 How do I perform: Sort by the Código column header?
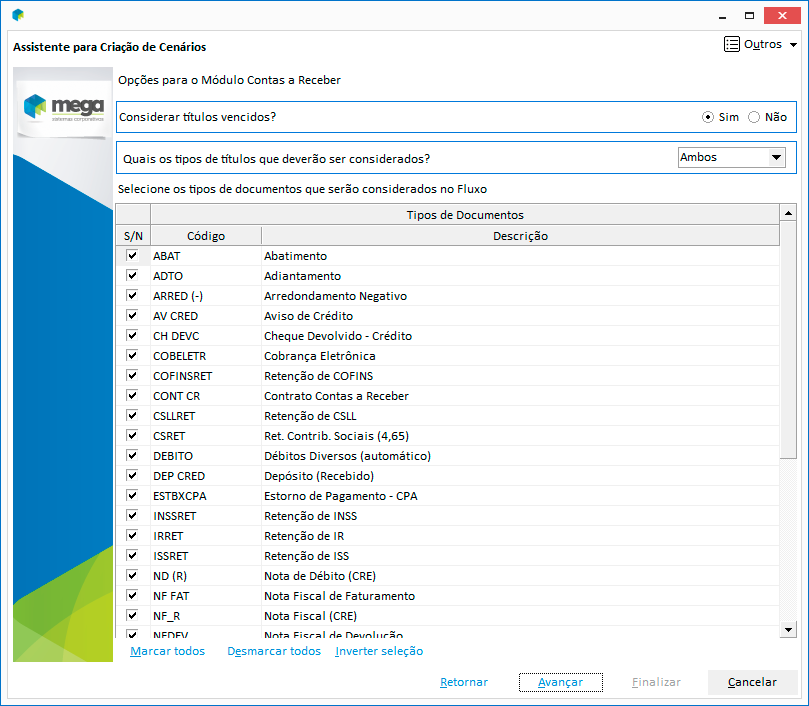[205, 236]
